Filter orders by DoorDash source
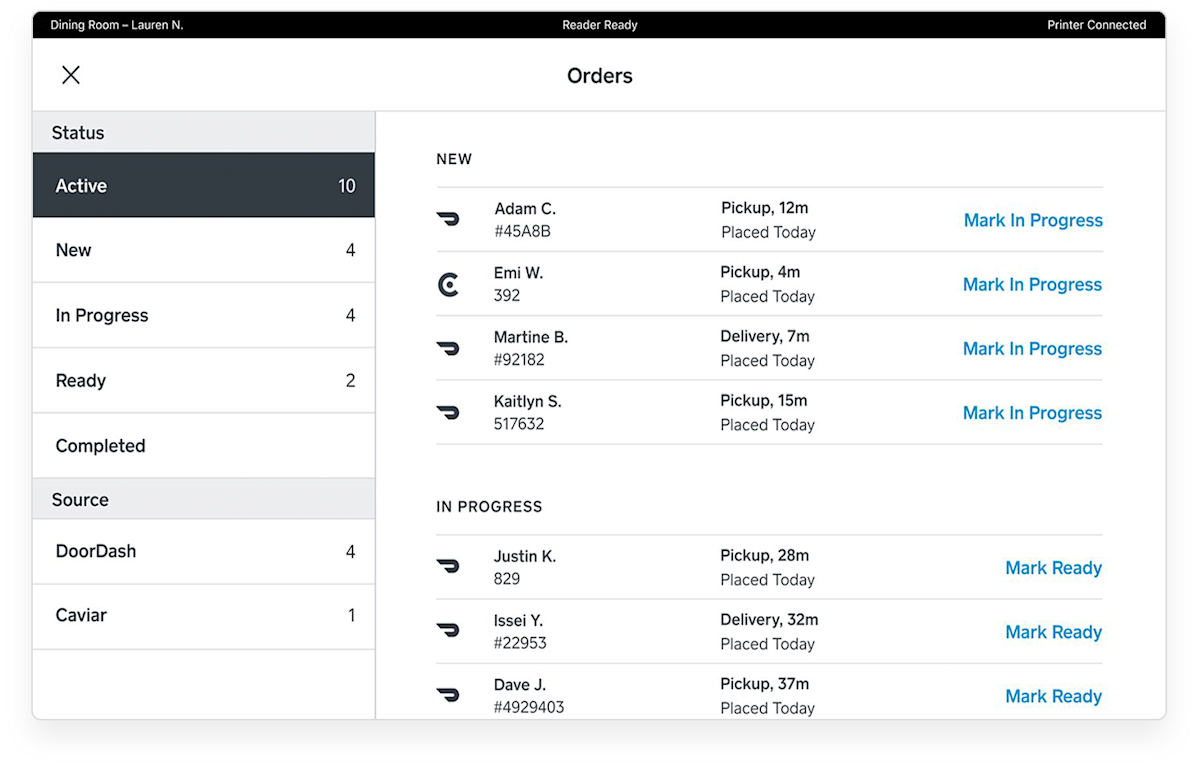 click(x=204, y=551)
